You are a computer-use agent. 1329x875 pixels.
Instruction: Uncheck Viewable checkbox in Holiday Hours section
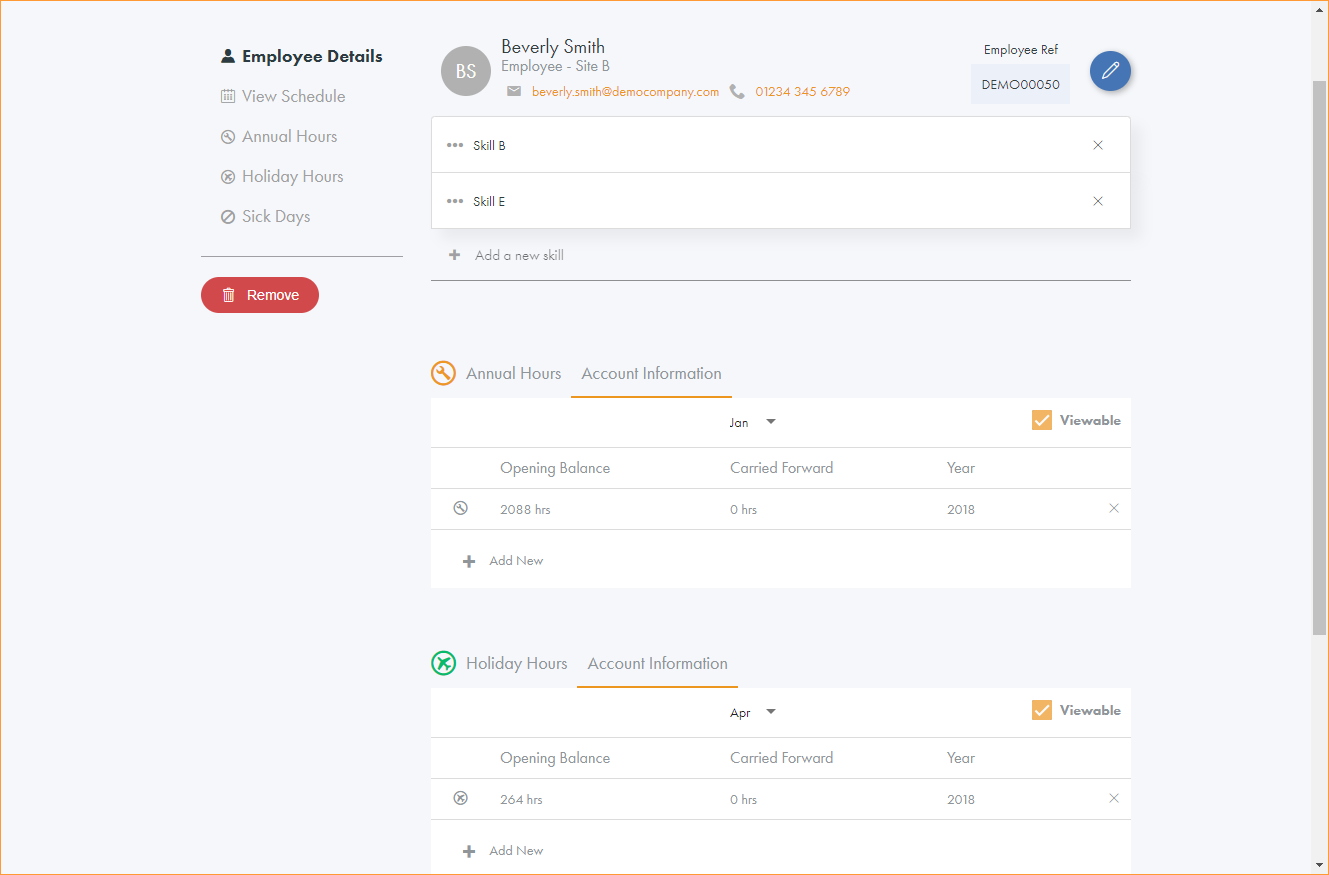coord(1042,710)
